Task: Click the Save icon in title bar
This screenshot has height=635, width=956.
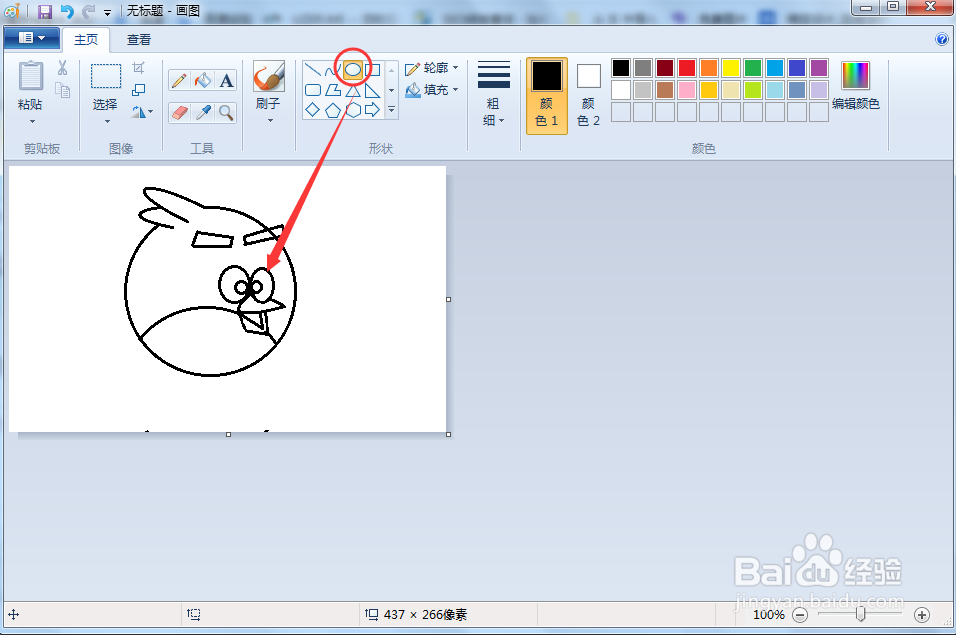Action: (x=45, y=11)
